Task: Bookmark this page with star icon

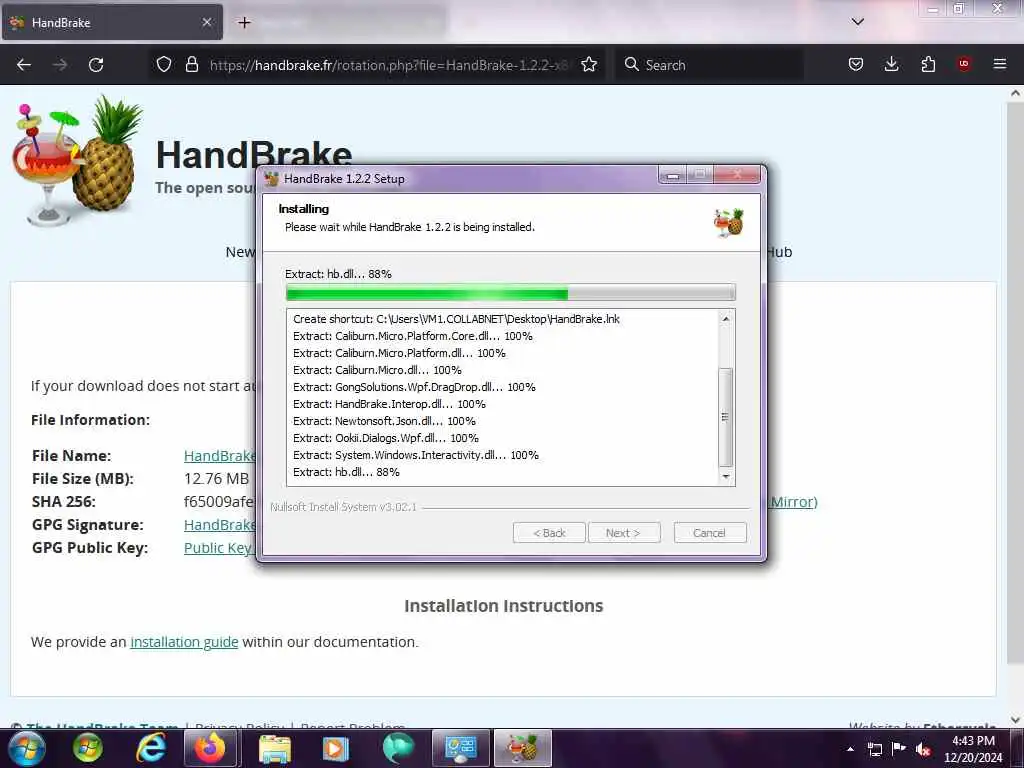Action: (x=589, y=64)
